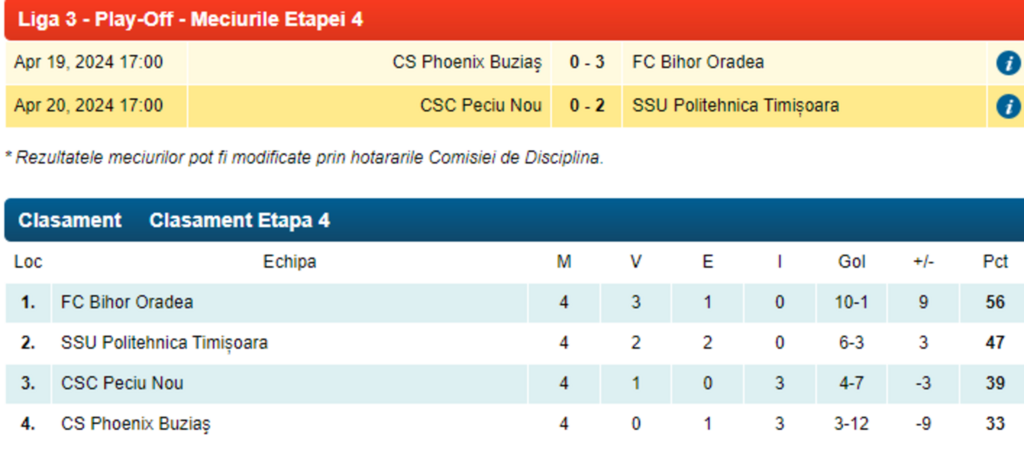Viewport: 1024px width, 450px height.
Task: Select the Clasament Etapa 4 tab
Action: pyautogui.click(x=239, y=221)
